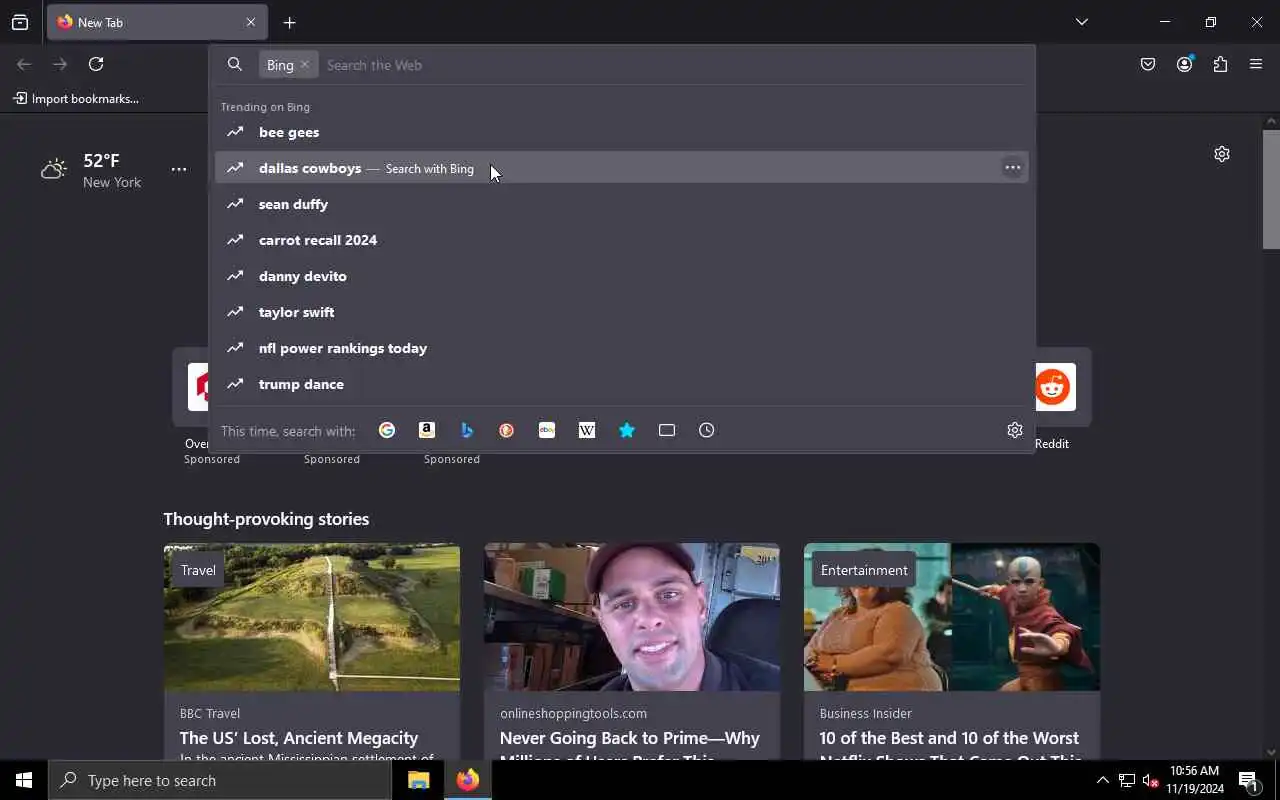The image size is (1280, 800).
Task: Click the Windows taskbar search box
Action: click(x=220, y=780)
